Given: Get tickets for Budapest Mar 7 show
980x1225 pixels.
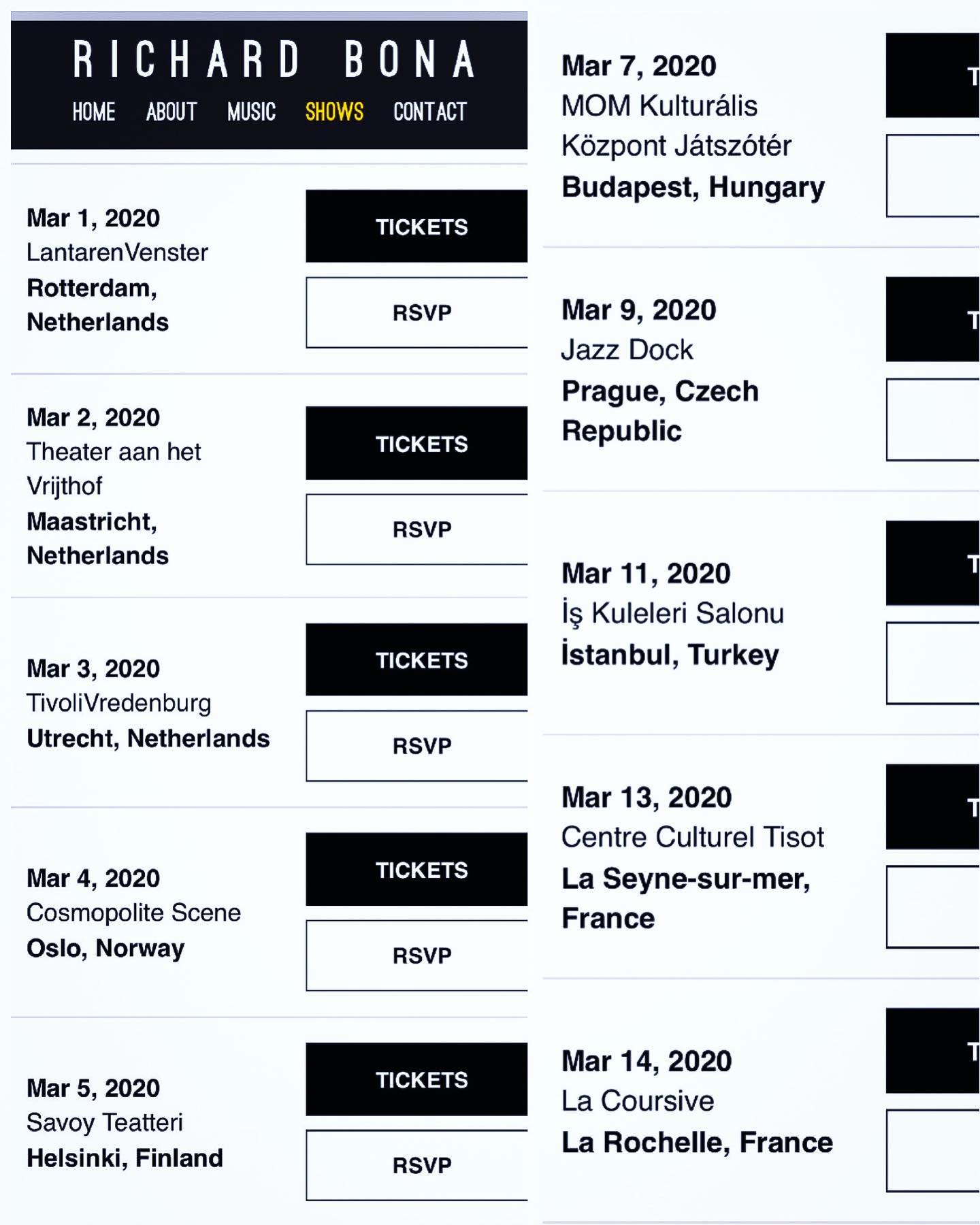Looking at the screenshot, I should click(x=933, y=75).
